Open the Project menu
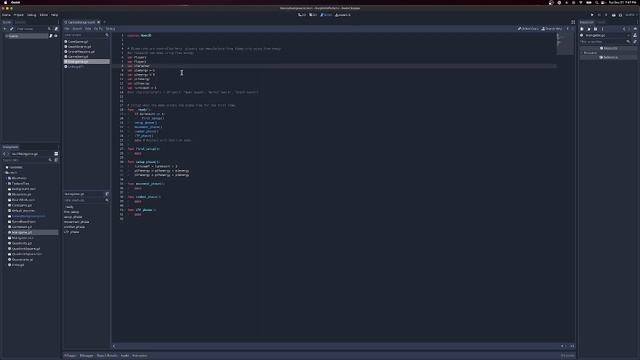This screenshot has height=360, width=640. pos(19,15)
